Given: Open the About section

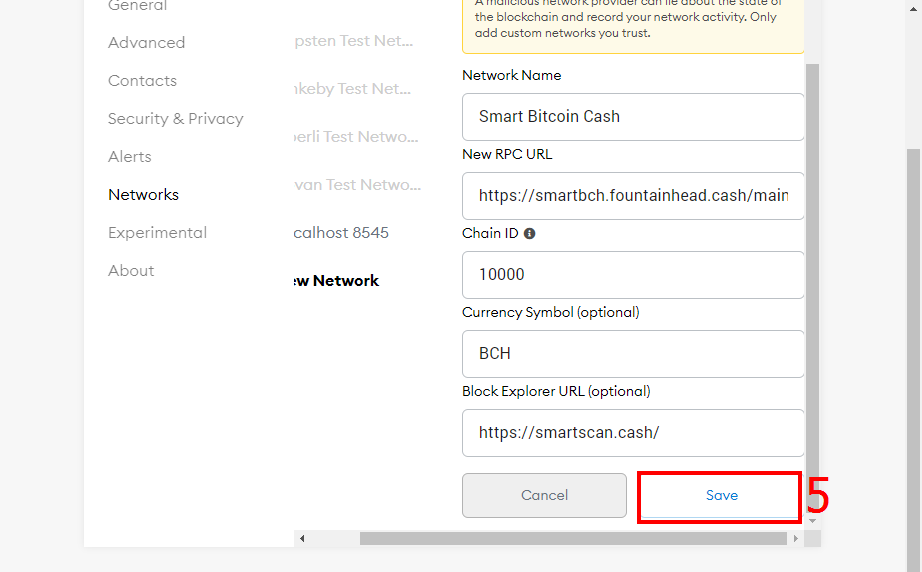Looking at the screenshot, I should (131, 270).
